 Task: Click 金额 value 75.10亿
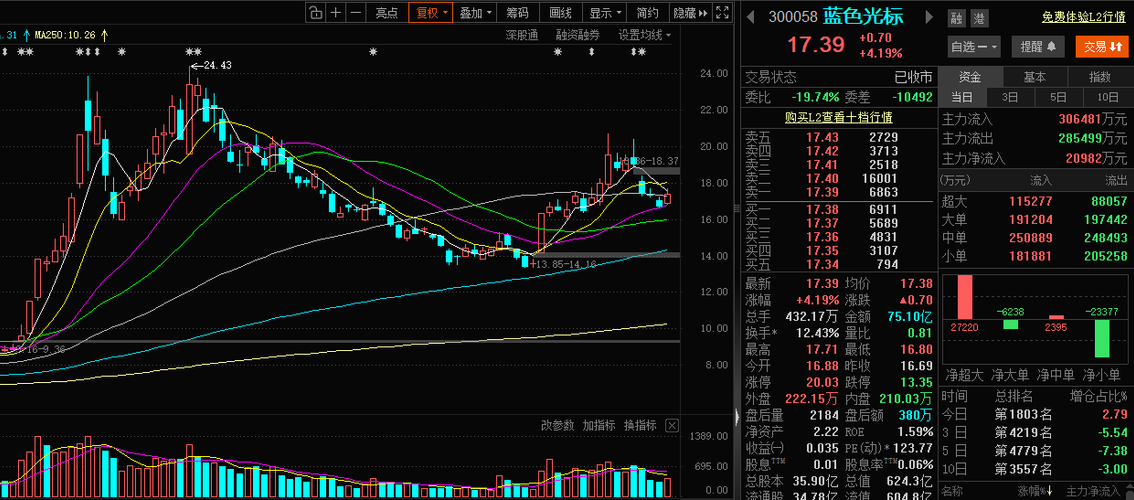pos(911,317)
